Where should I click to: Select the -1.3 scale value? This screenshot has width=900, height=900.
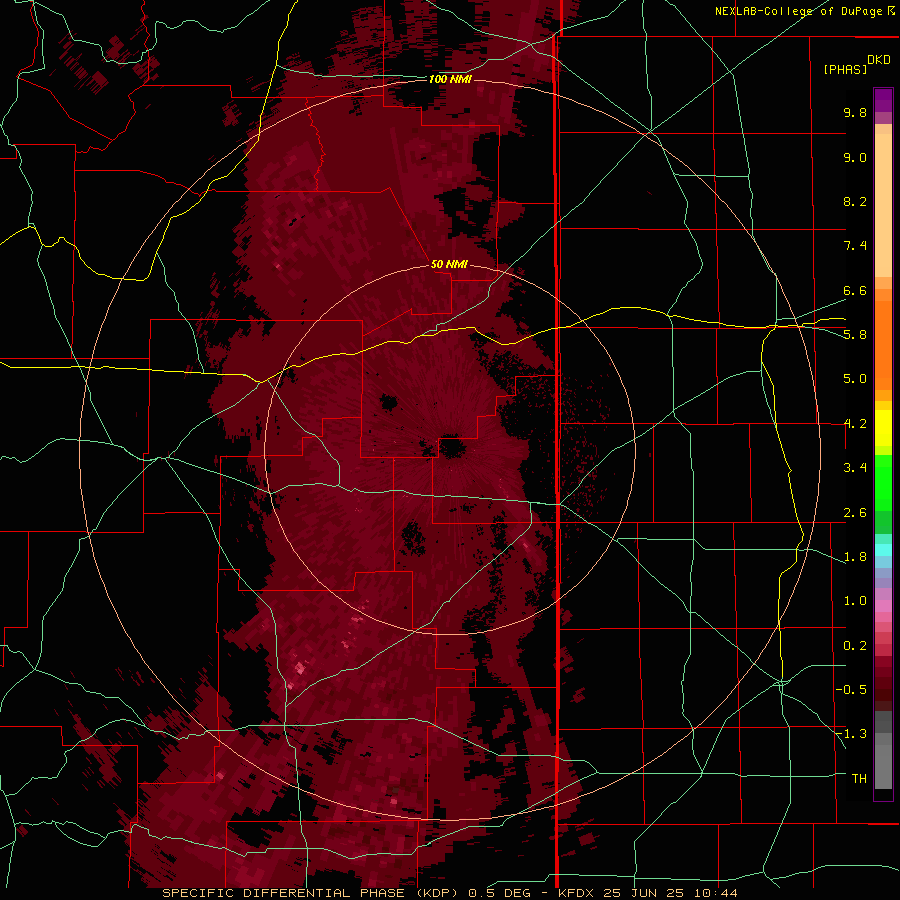pyautogui.click(x=851, y=734)
